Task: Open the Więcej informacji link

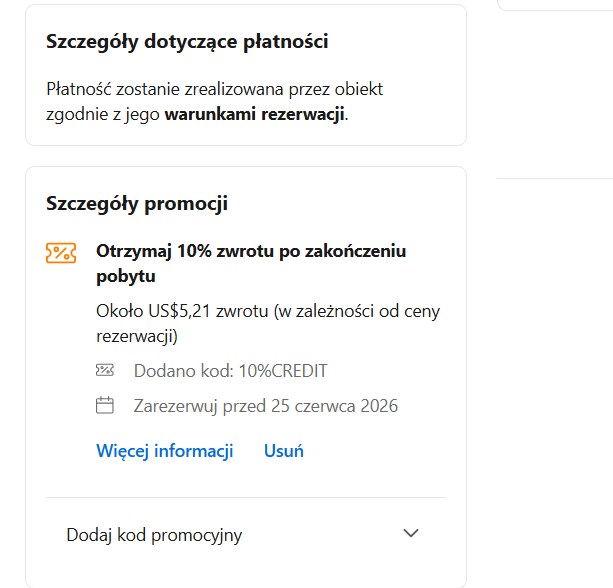Action: coord(165,451)
